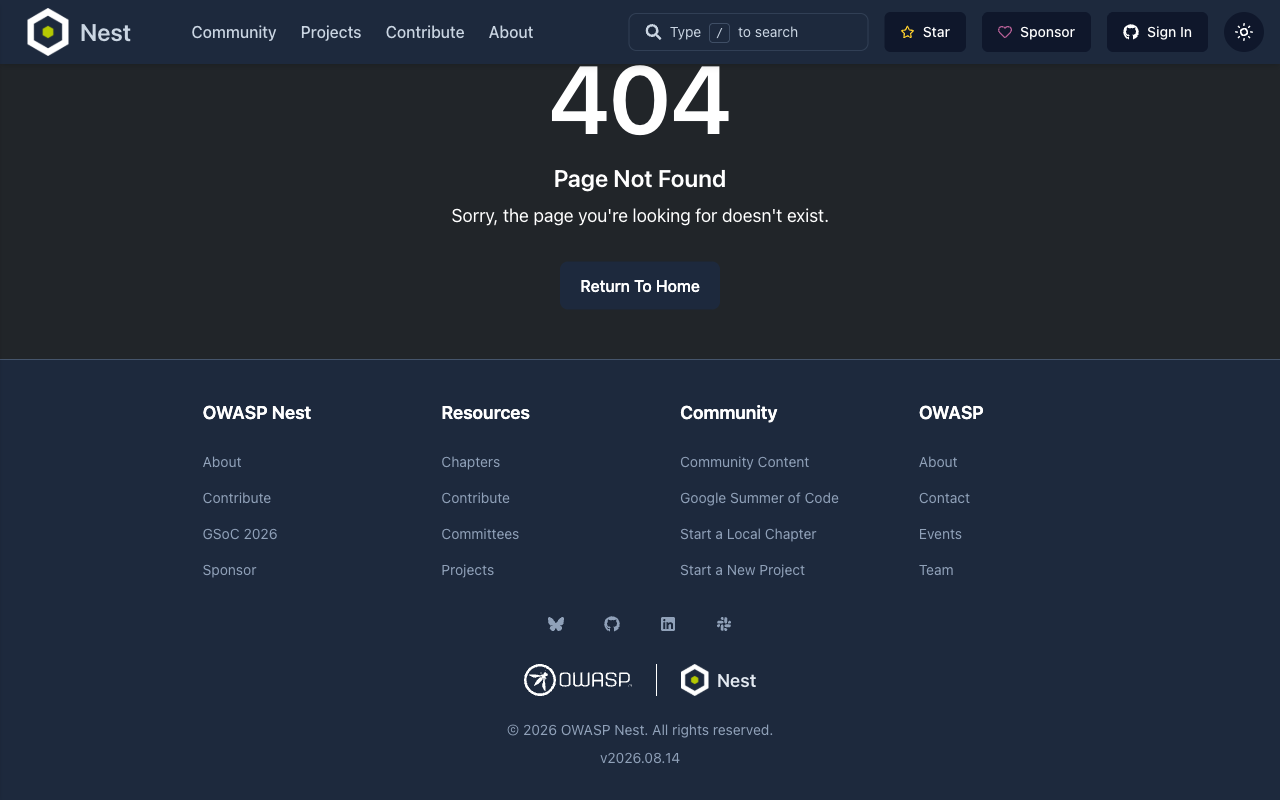Click the Sponsor button in header
Image resolution: width=1280 pixels, height=800 pixels.
[1036, 32]
